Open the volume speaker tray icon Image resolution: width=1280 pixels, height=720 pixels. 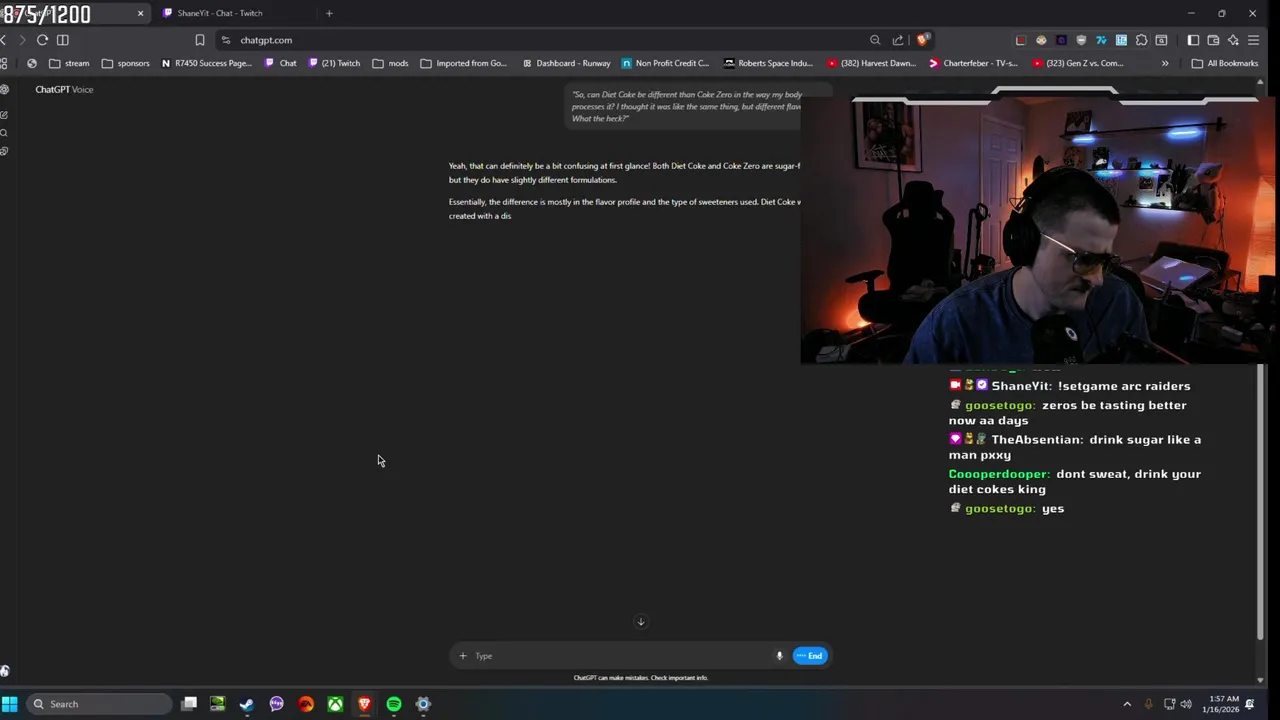(x=1186, y=704)
